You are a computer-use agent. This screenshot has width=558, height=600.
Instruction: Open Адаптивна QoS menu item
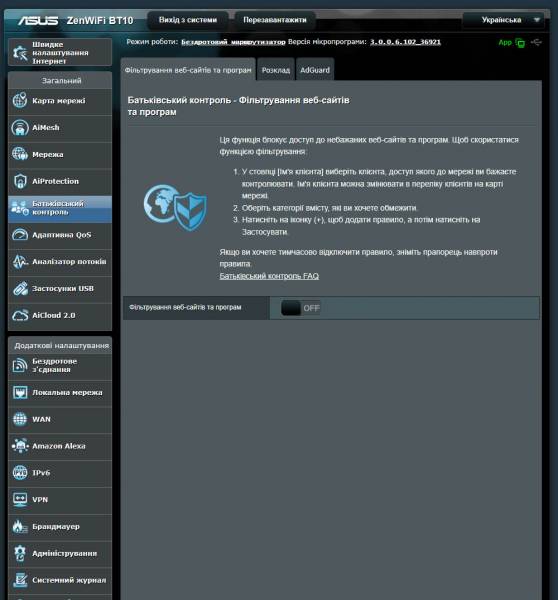point(60,235)
